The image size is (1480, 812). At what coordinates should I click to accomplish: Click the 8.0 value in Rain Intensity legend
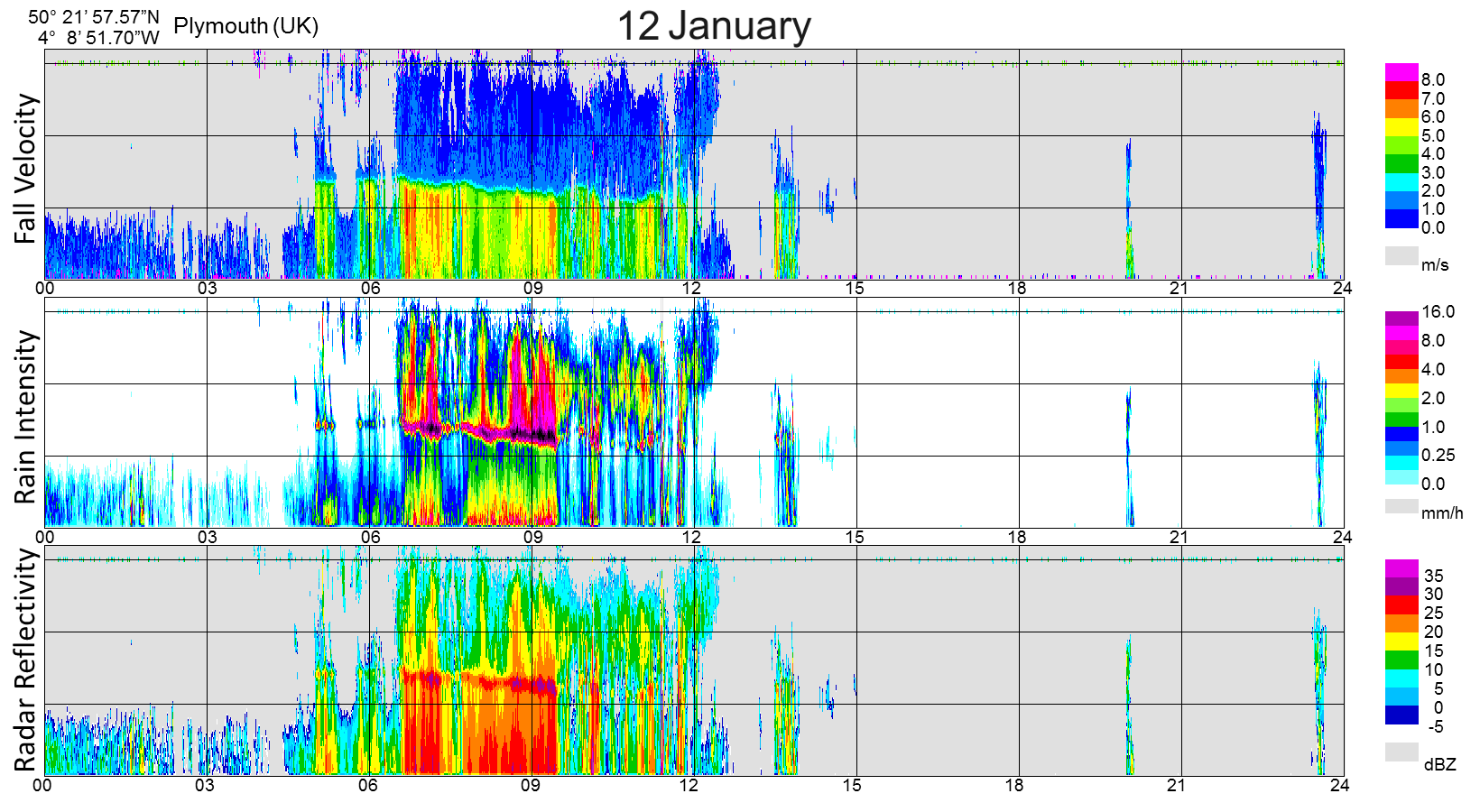(x=1433, y=340)
